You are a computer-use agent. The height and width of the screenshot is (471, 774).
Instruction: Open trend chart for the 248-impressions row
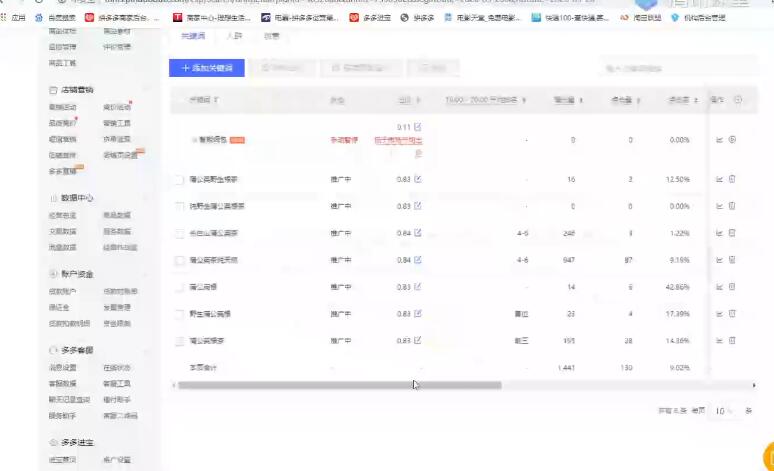[719, 233]
